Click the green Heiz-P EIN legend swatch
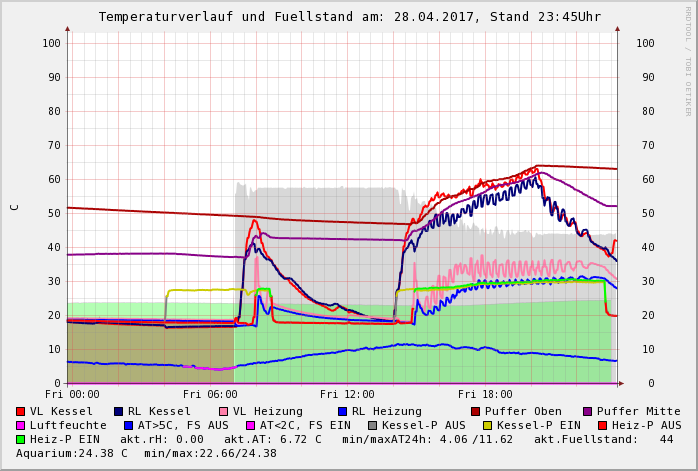The image size is (698, 471). pyautogui.click(x=21, y=439)
